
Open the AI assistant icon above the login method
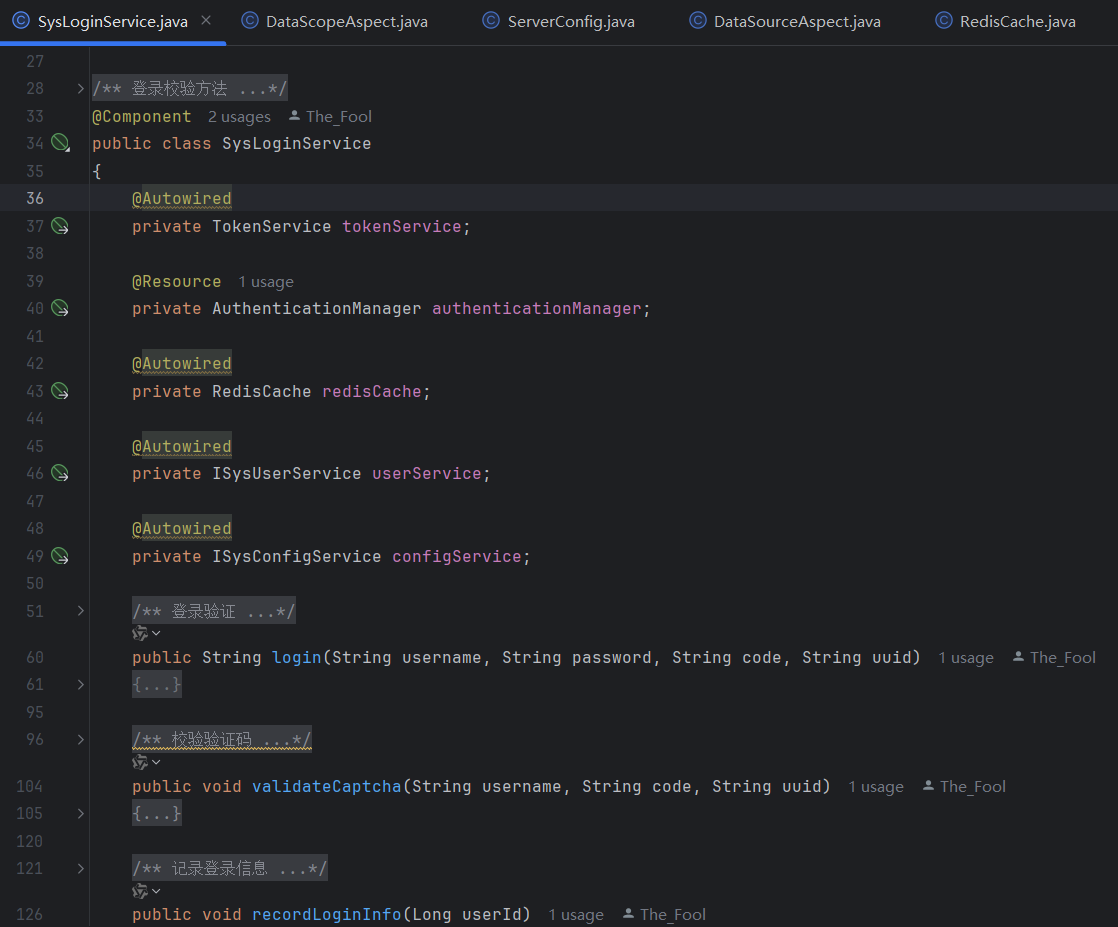pyautogui.click(x=140, y=633)
